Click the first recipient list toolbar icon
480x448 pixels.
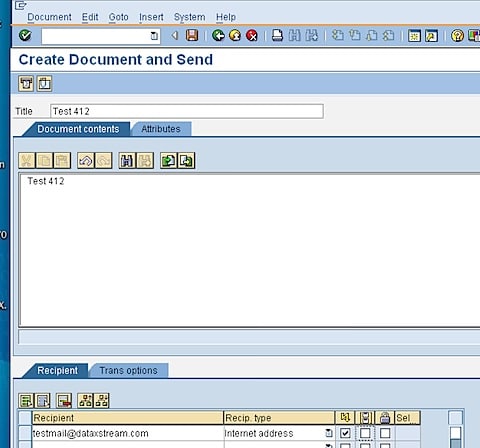tap(26, 400)
